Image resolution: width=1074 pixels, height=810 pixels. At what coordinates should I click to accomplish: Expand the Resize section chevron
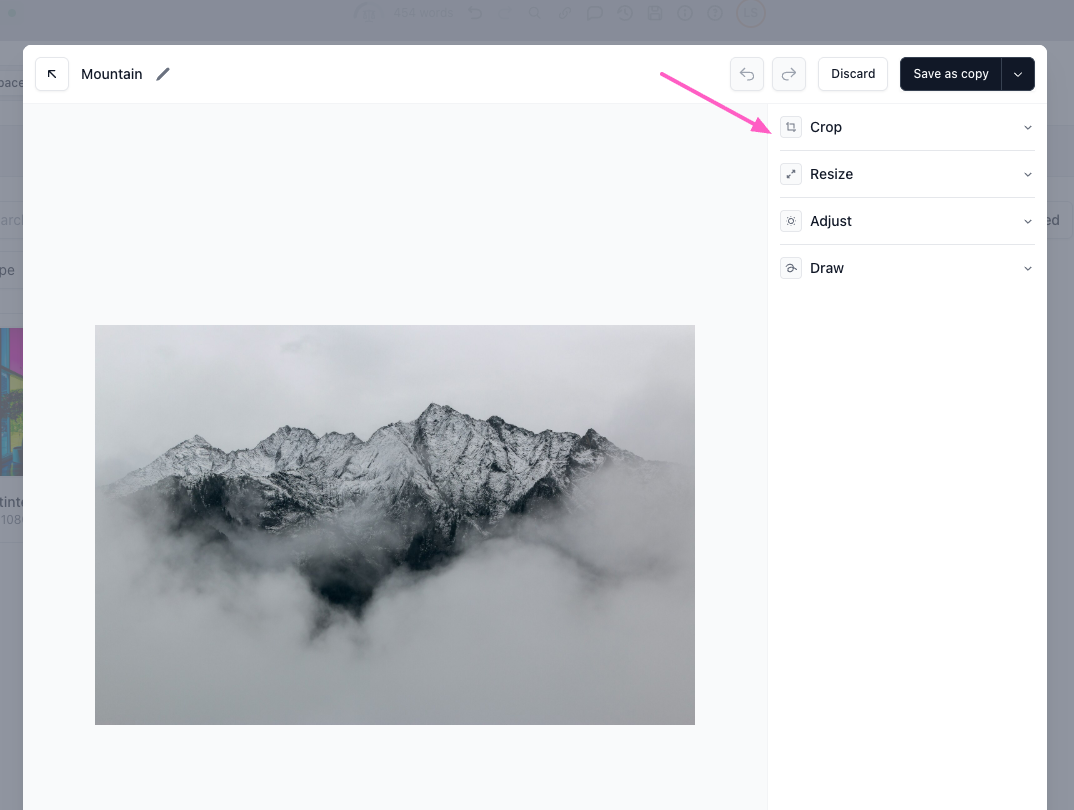point(1027,174)
